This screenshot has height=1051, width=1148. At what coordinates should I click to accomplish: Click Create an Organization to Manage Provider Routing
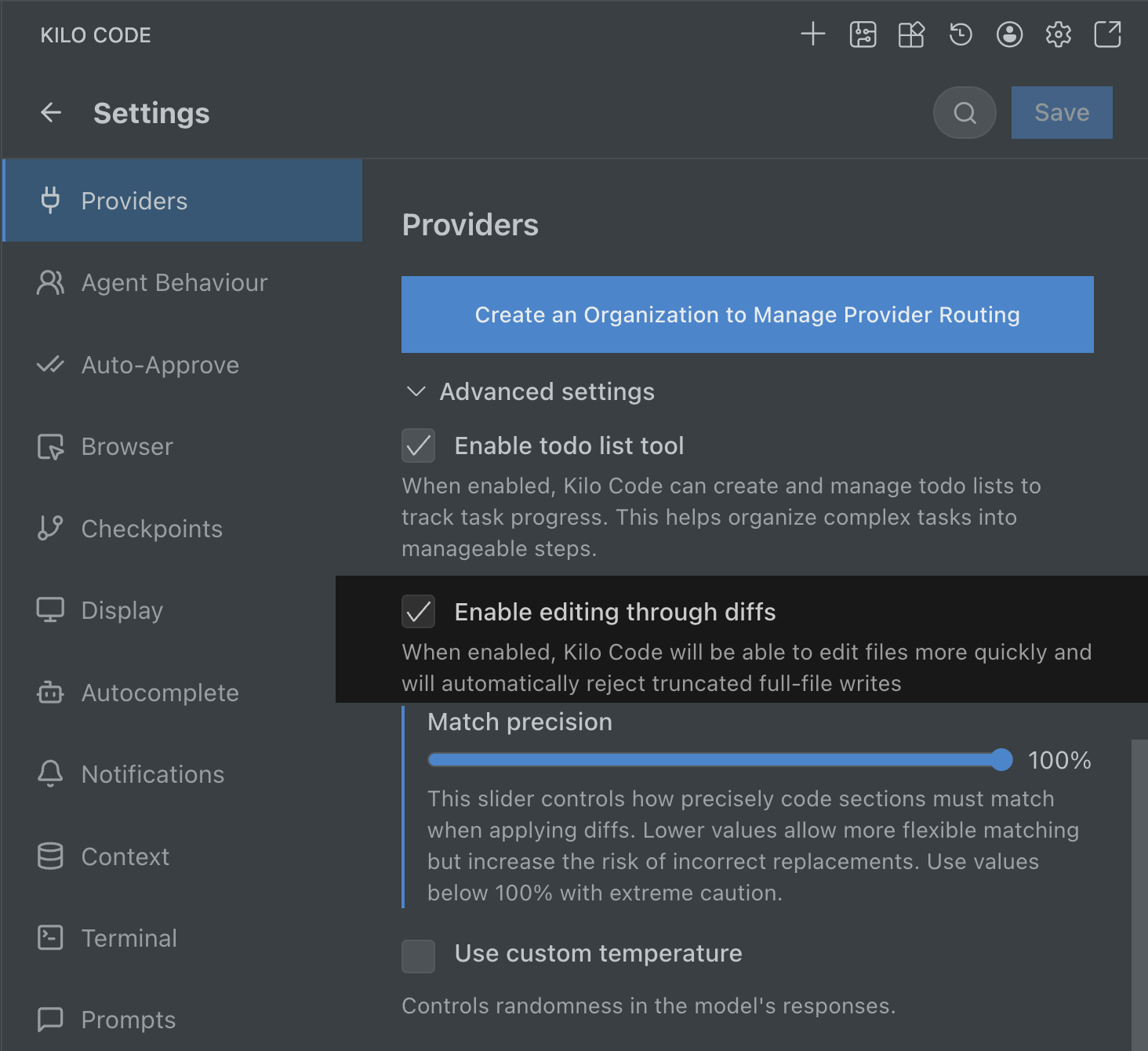click(747, 315)
